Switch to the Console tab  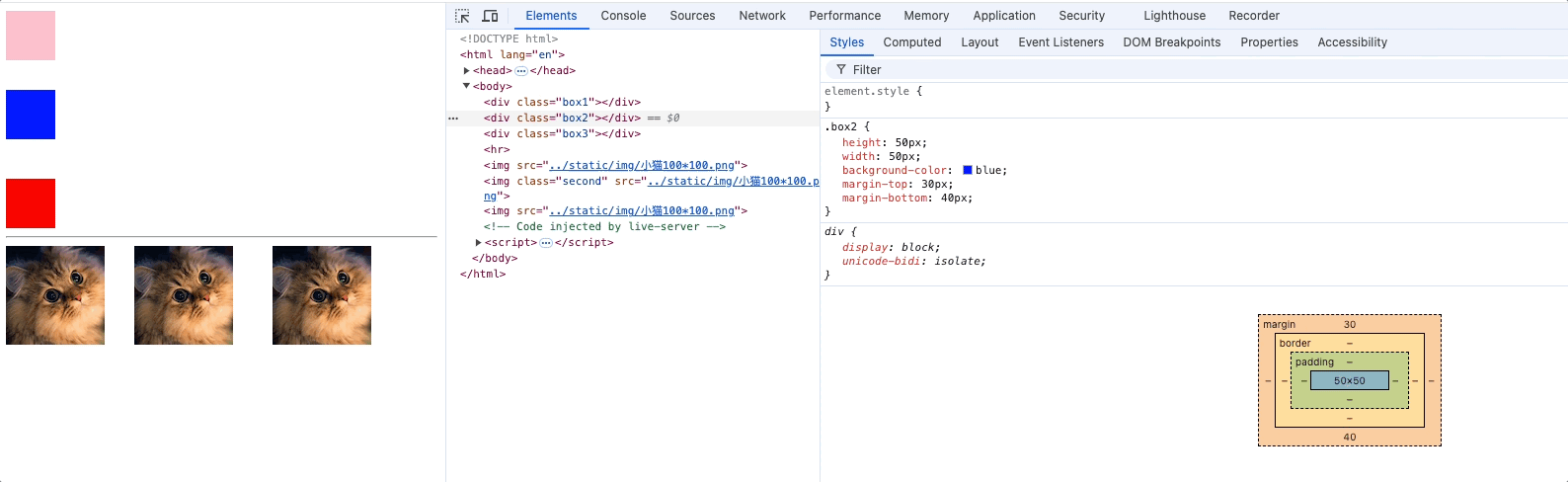pyautogui.click(x=623, y=16)
